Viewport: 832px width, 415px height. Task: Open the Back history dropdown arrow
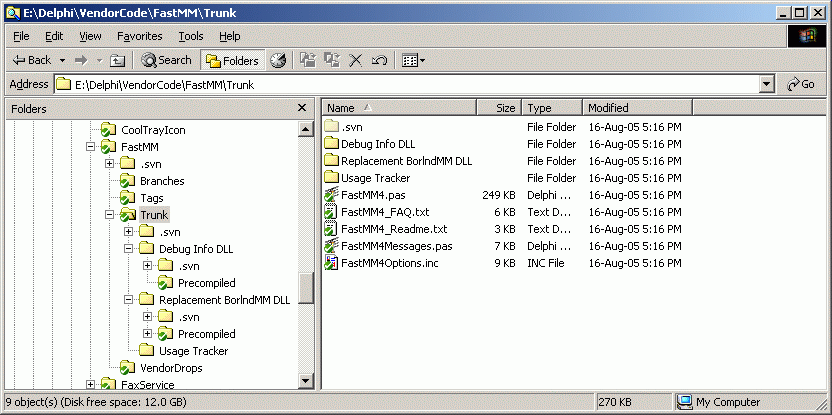[62, 60]
